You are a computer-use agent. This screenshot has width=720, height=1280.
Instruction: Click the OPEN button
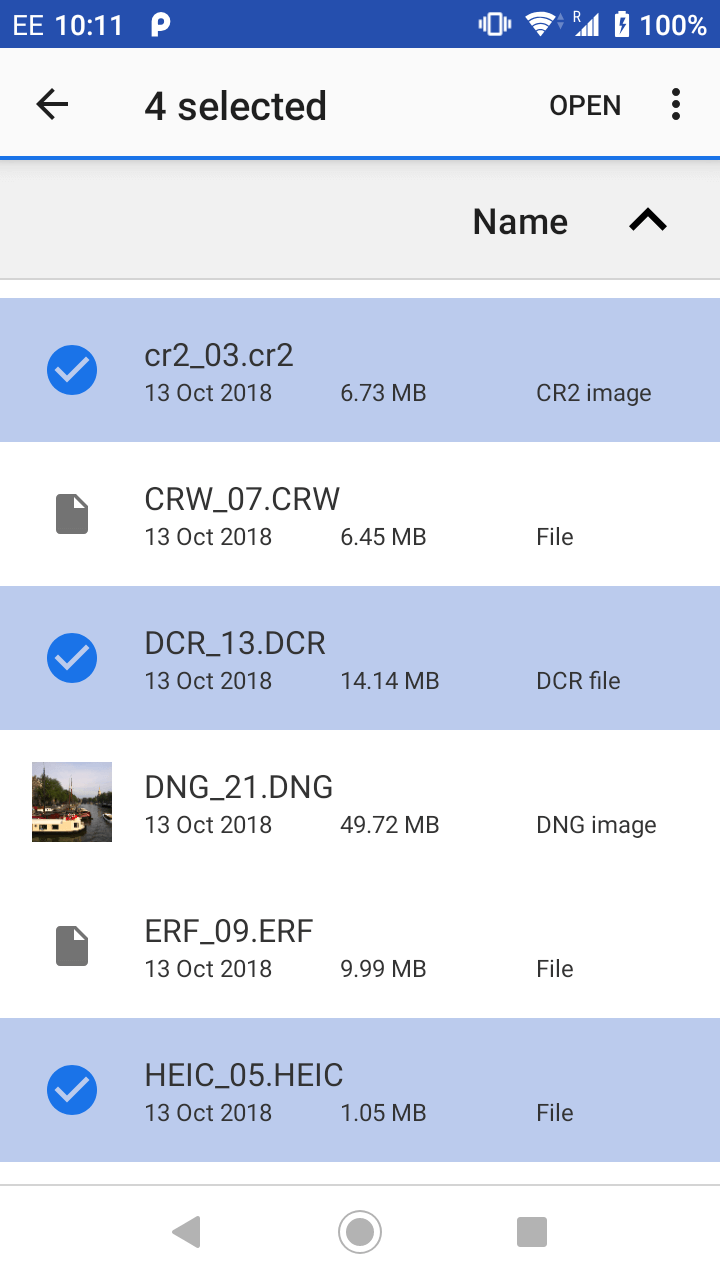pos(585,105)
